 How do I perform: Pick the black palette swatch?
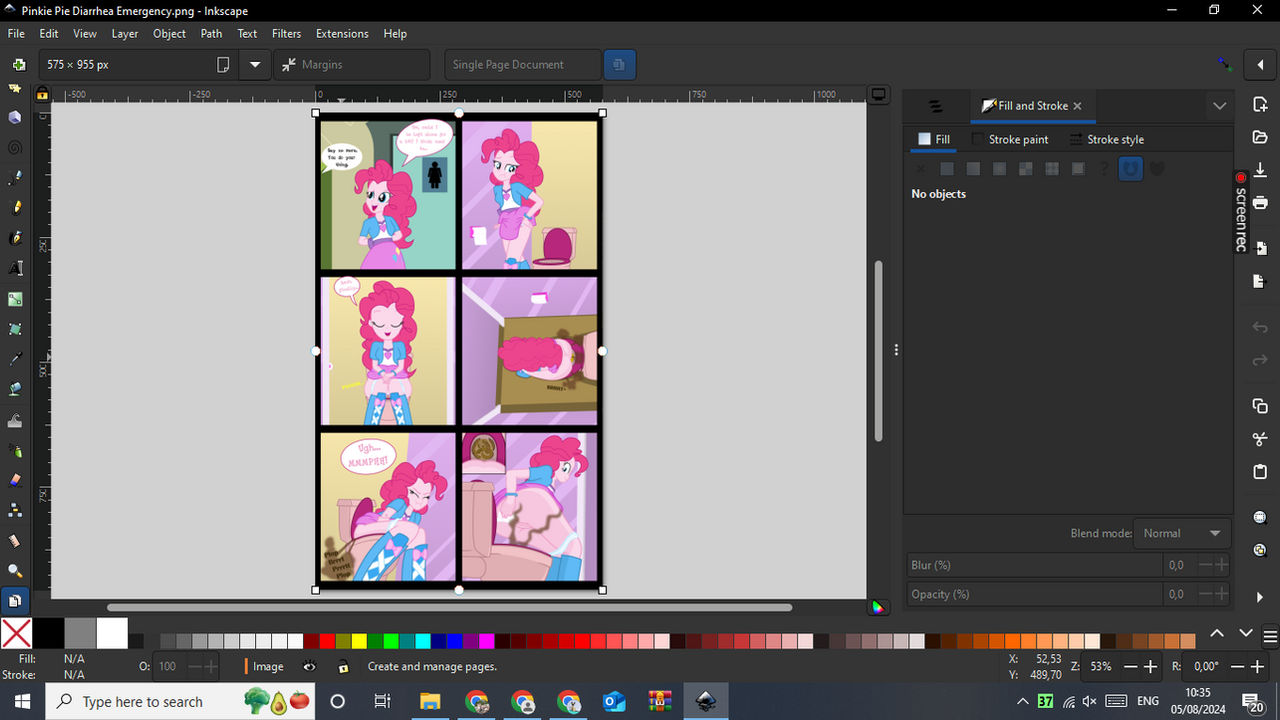tap(48, 633)
